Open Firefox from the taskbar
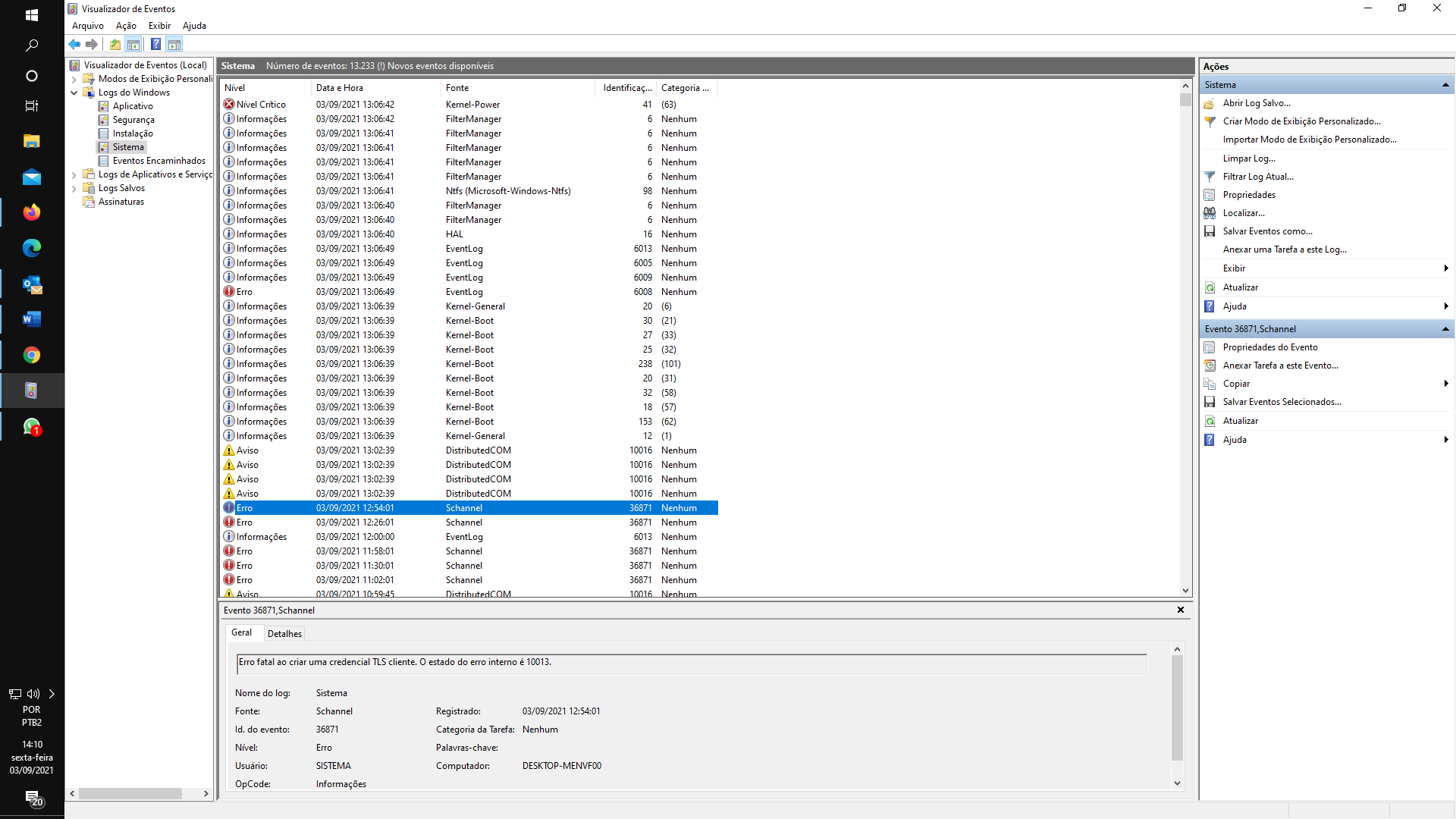The image size is (1456, 819). coord(32,212)
